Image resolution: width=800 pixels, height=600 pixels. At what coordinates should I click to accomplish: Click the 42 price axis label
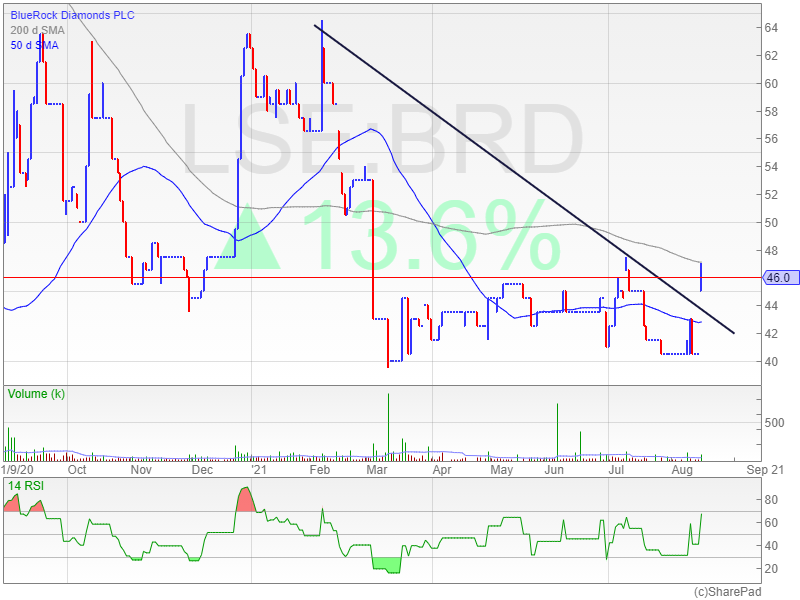pos(771,334)
